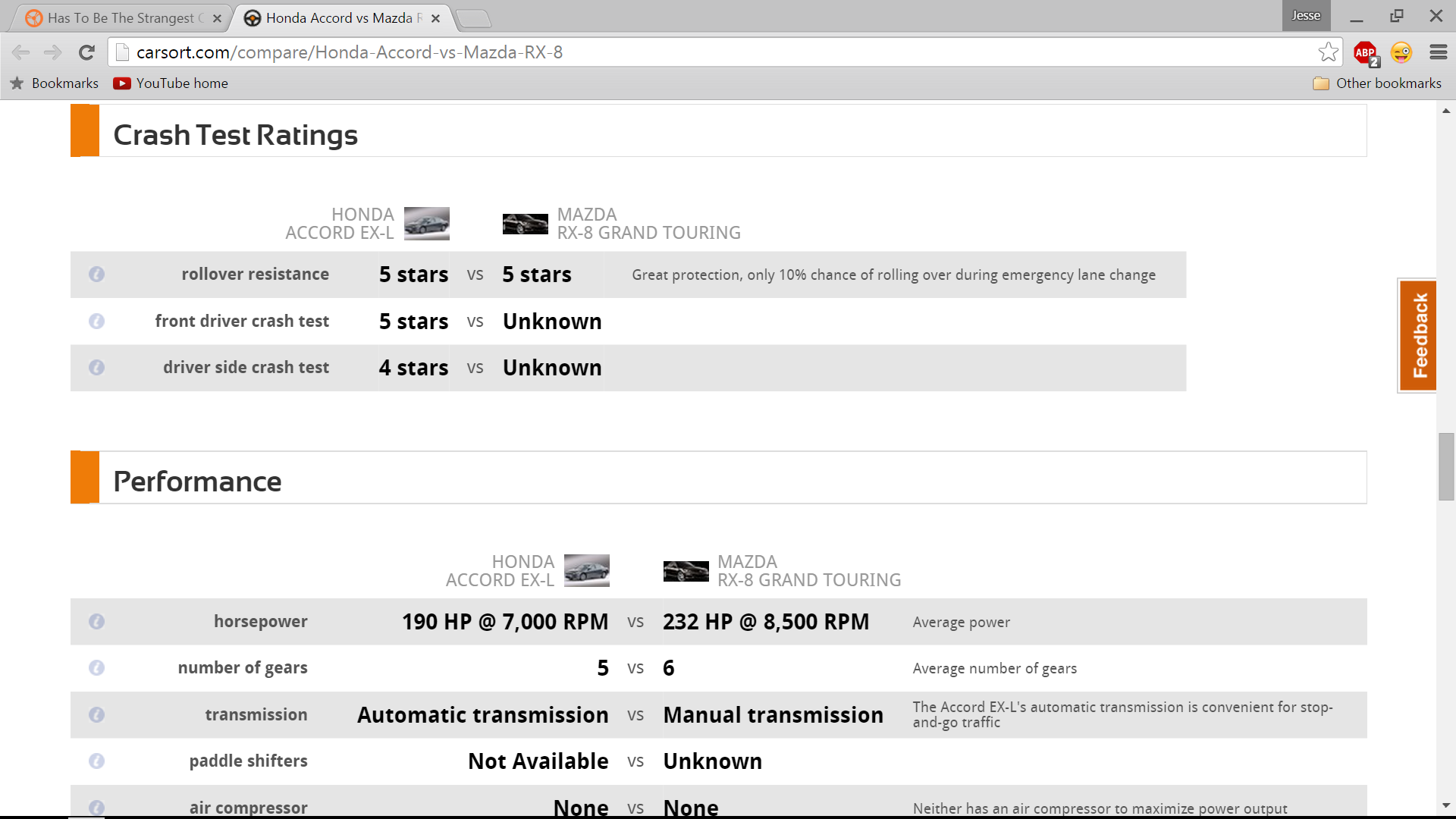Click info icon for number of gears
Screen dimensions: 1456x819
pyautogui.click(x=96, y=668)
